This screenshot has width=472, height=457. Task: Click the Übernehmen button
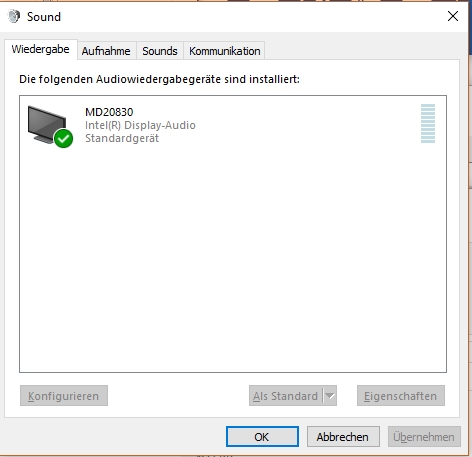pyautogui.click(x=424, y=437)
